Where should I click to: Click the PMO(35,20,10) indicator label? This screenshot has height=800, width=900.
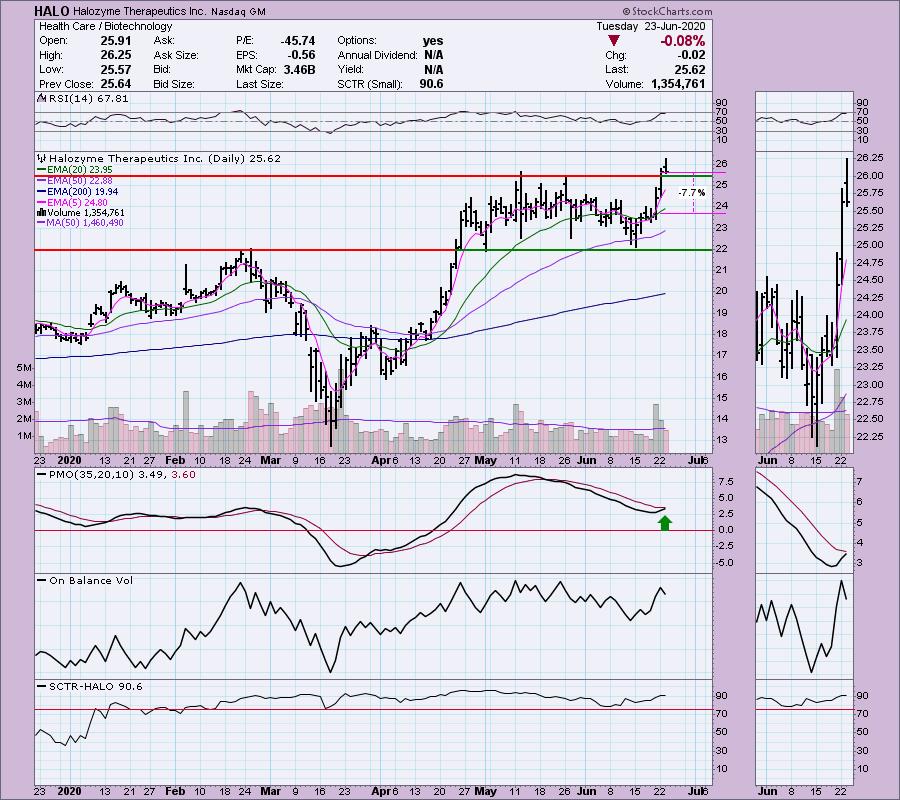pyautogui.click(x=123, y=475)
